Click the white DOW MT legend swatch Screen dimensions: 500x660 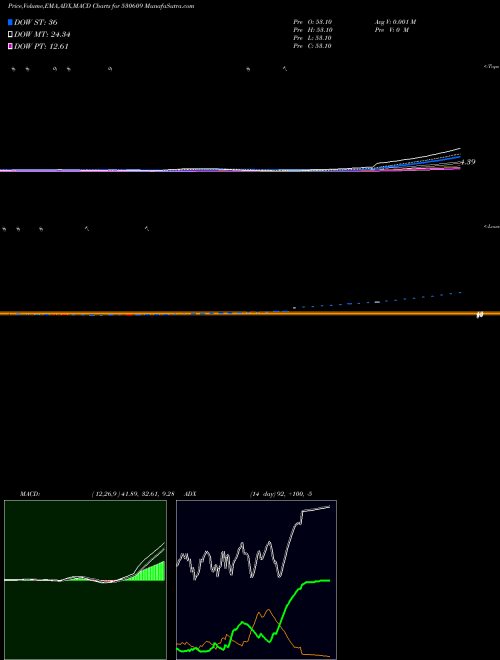[x=10, y=35]
